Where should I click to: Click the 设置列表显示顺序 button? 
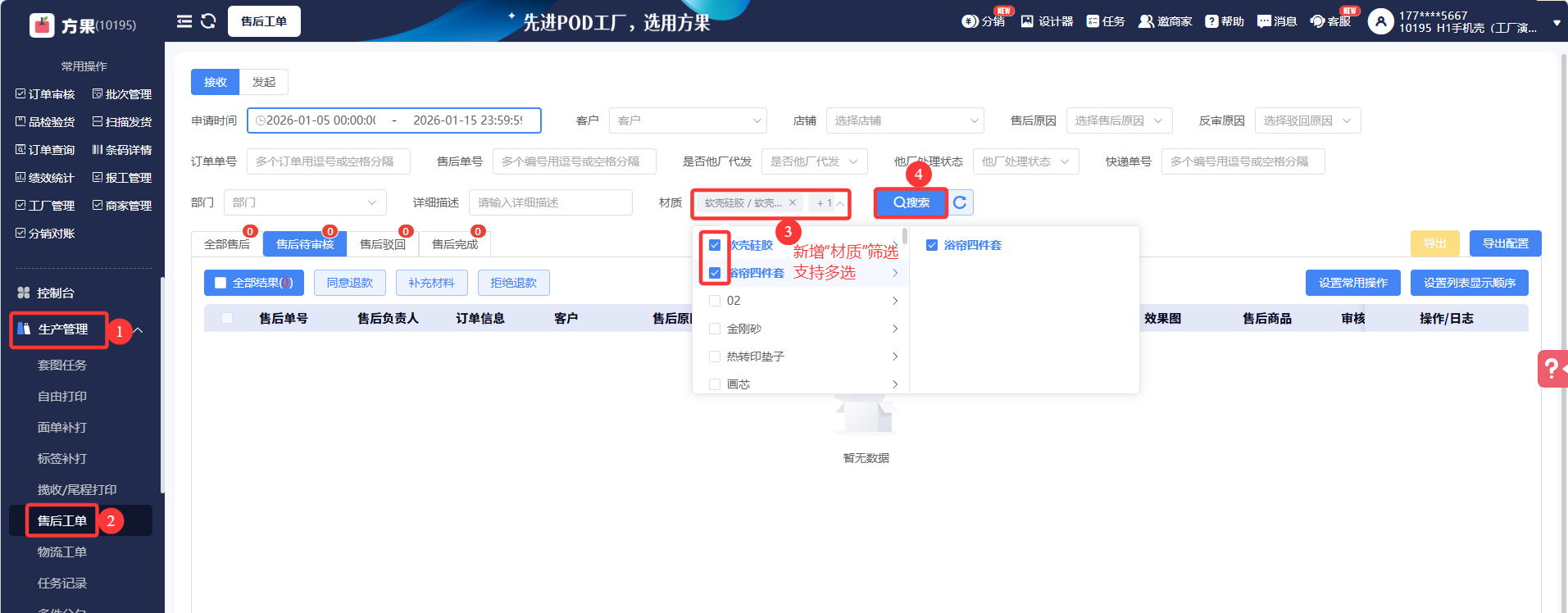tap(1470, 283)
